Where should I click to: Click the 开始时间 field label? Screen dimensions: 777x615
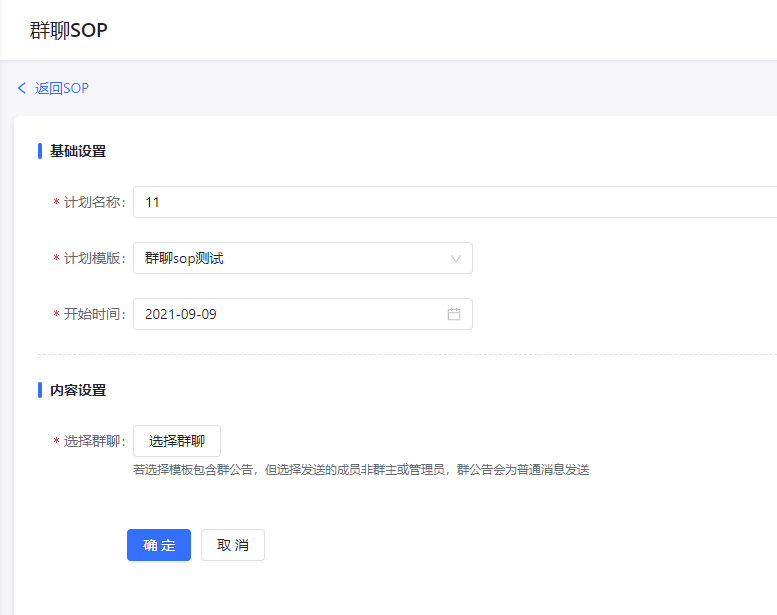94,314
